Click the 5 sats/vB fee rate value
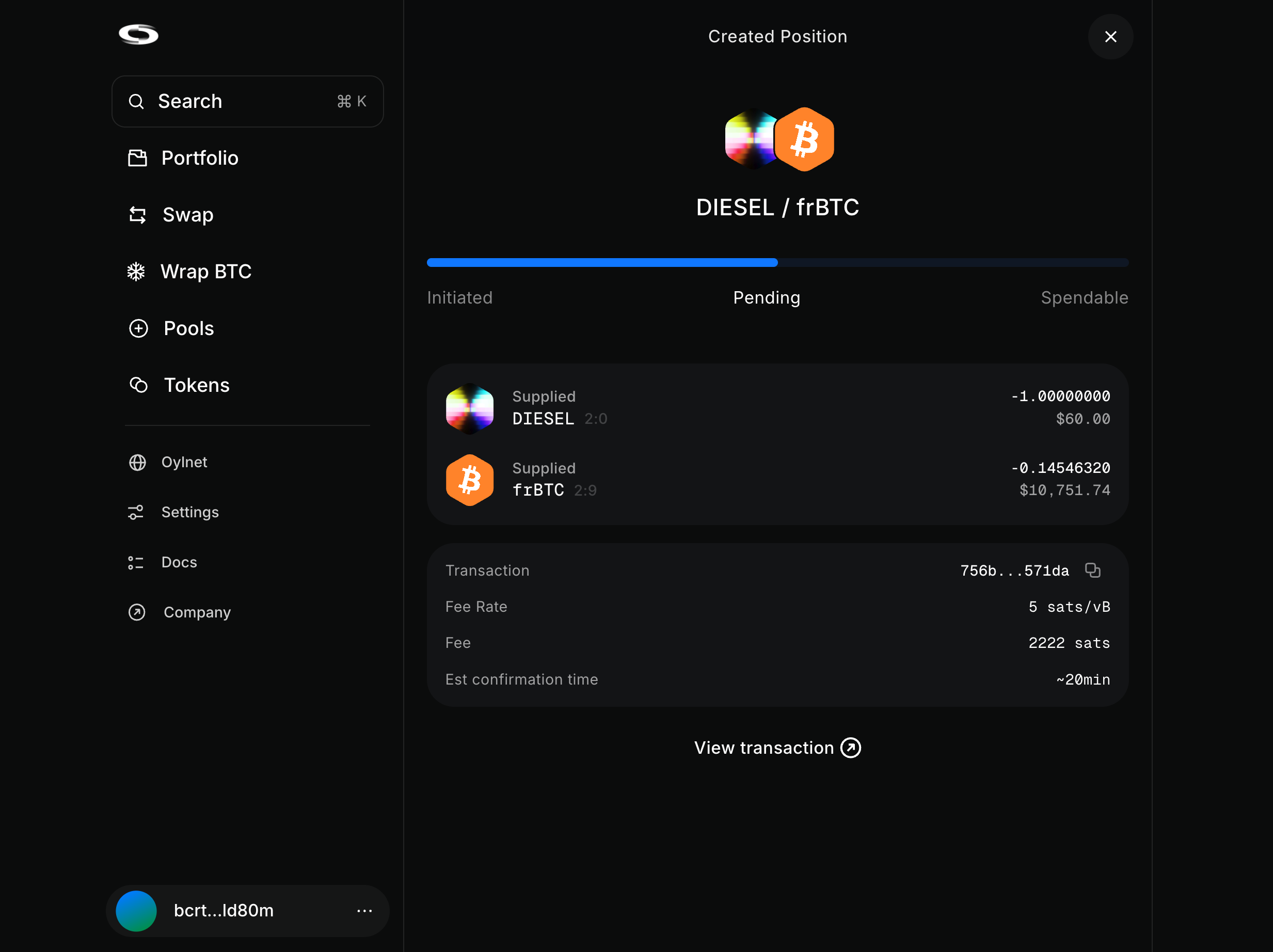Image resolution: width=1273 pixels, height=952 pixels. pos(1069,607)
